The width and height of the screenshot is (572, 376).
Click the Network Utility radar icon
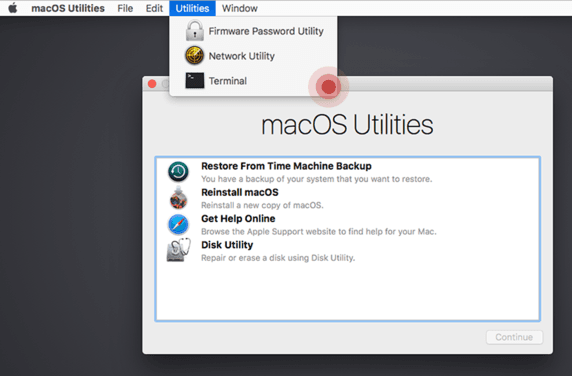[x=194, y=55]
